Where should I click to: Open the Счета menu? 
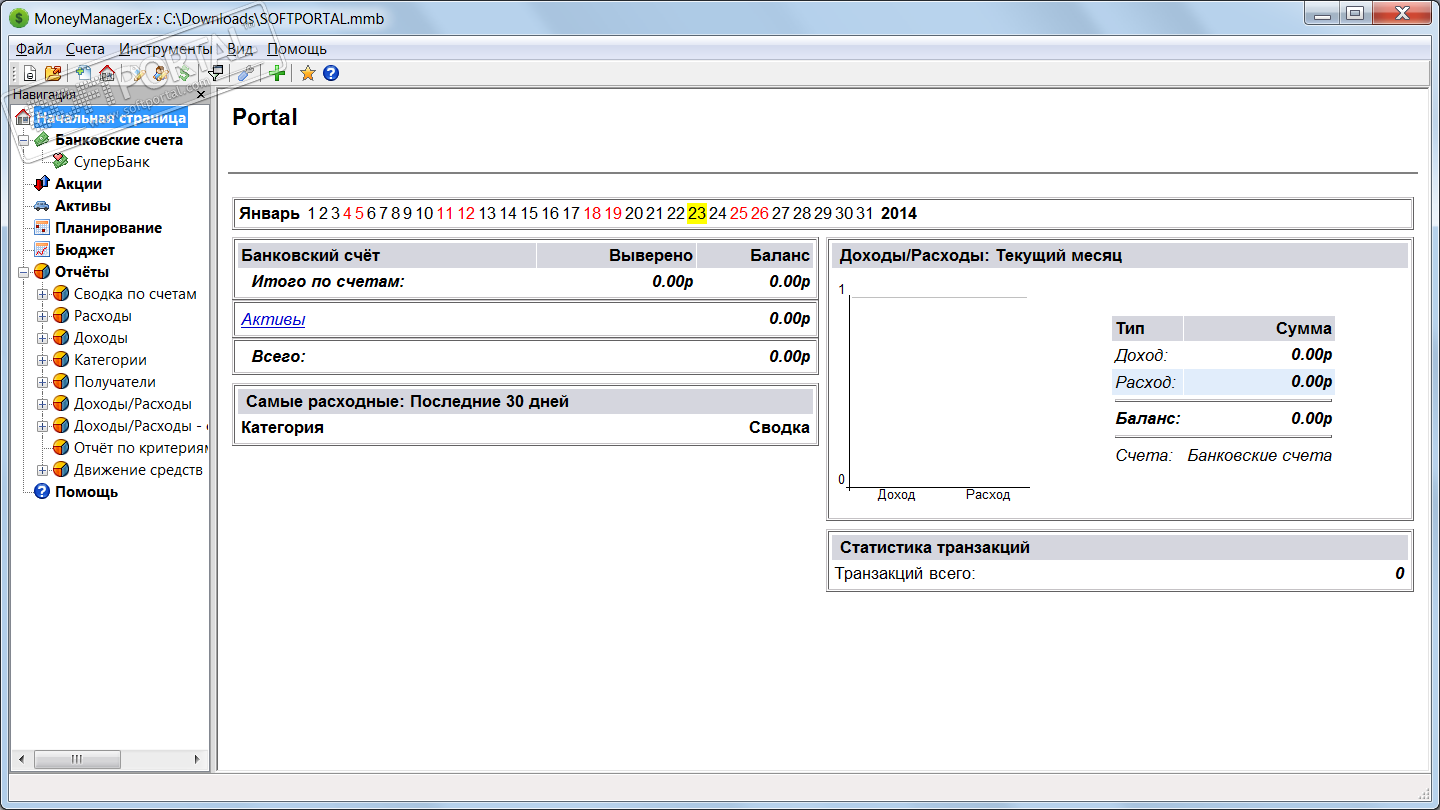tap(85, 49)
